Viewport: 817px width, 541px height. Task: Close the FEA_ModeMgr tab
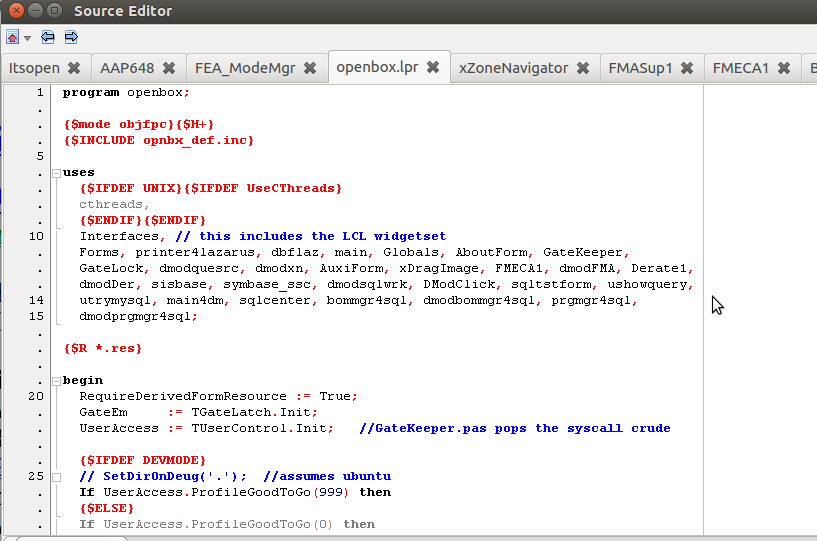(310, 69)
